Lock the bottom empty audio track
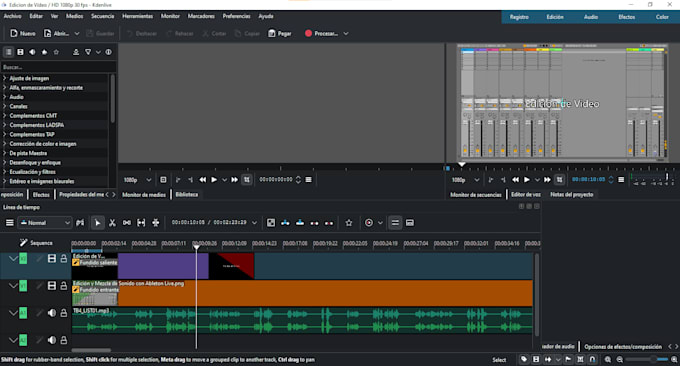The image size is (680, 366). 64,340
